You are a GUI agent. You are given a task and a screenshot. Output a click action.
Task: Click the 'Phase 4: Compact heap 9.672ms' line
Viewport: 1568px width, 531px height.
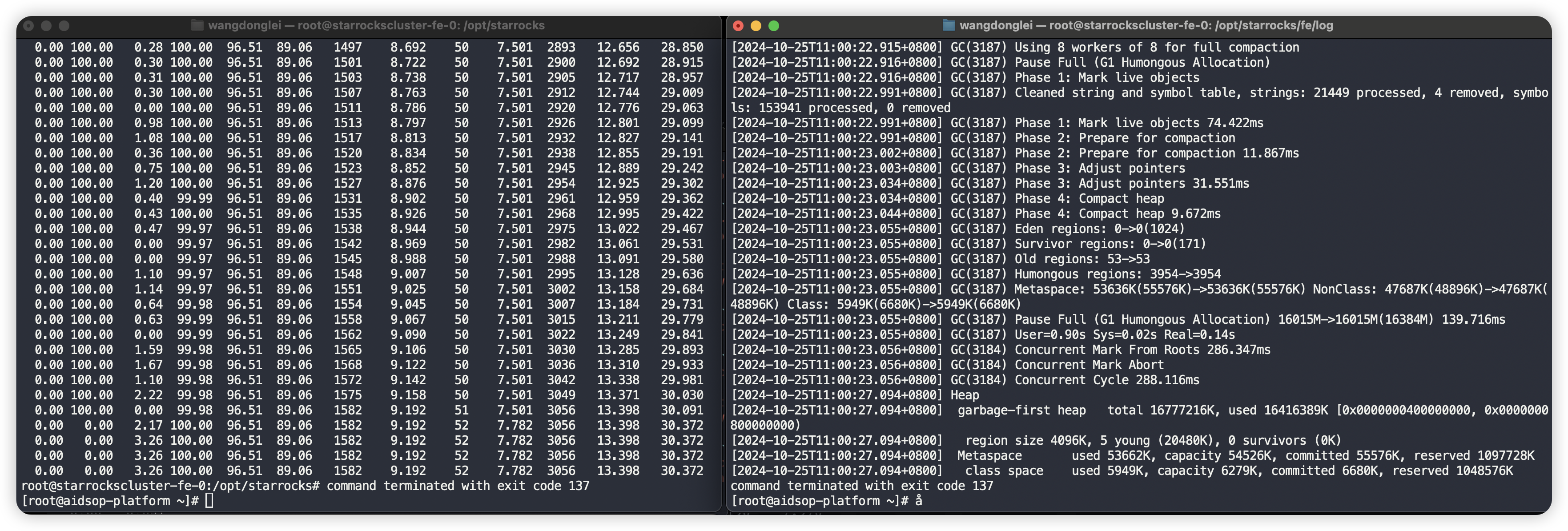[x=1117, y=214]
